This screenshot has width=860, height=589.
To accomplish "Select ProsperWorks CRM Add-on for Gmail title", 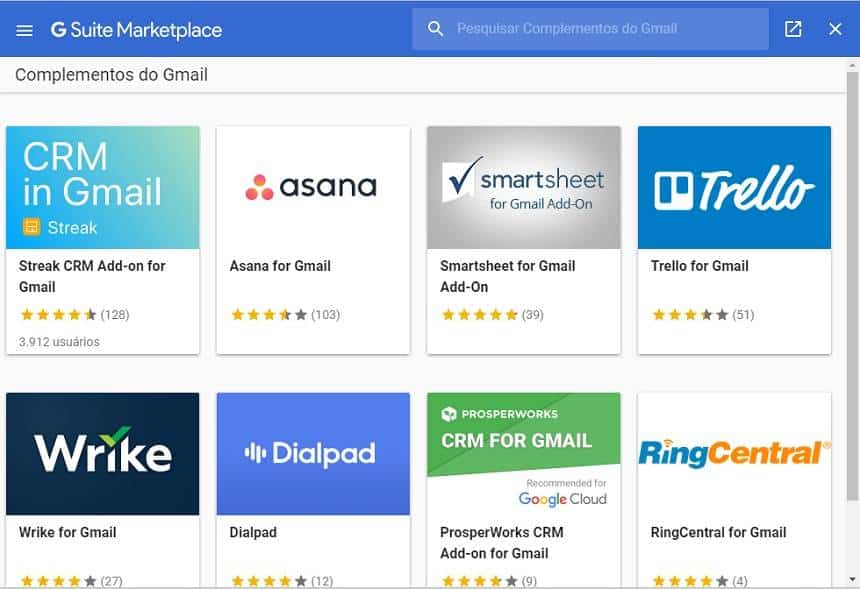I will pos(502,543).
